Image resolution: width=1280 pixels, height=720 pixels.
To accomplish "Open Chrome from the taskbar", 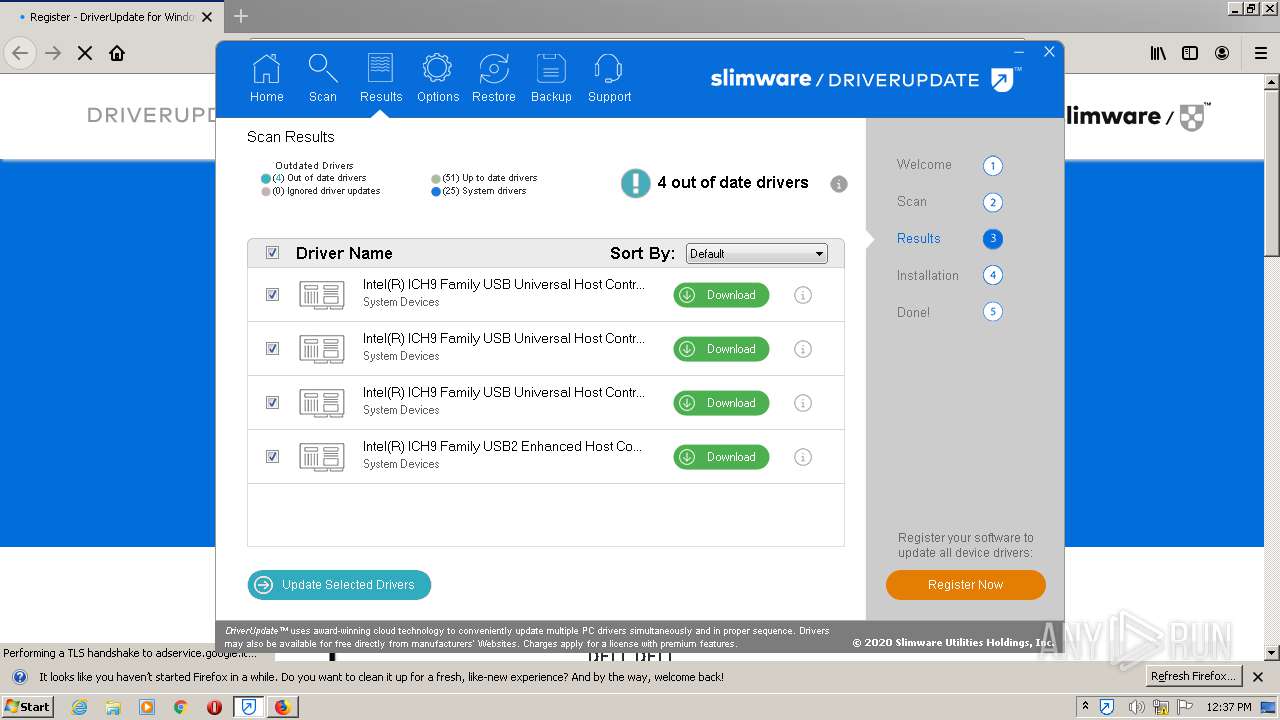I will click(x=180, y=707).
